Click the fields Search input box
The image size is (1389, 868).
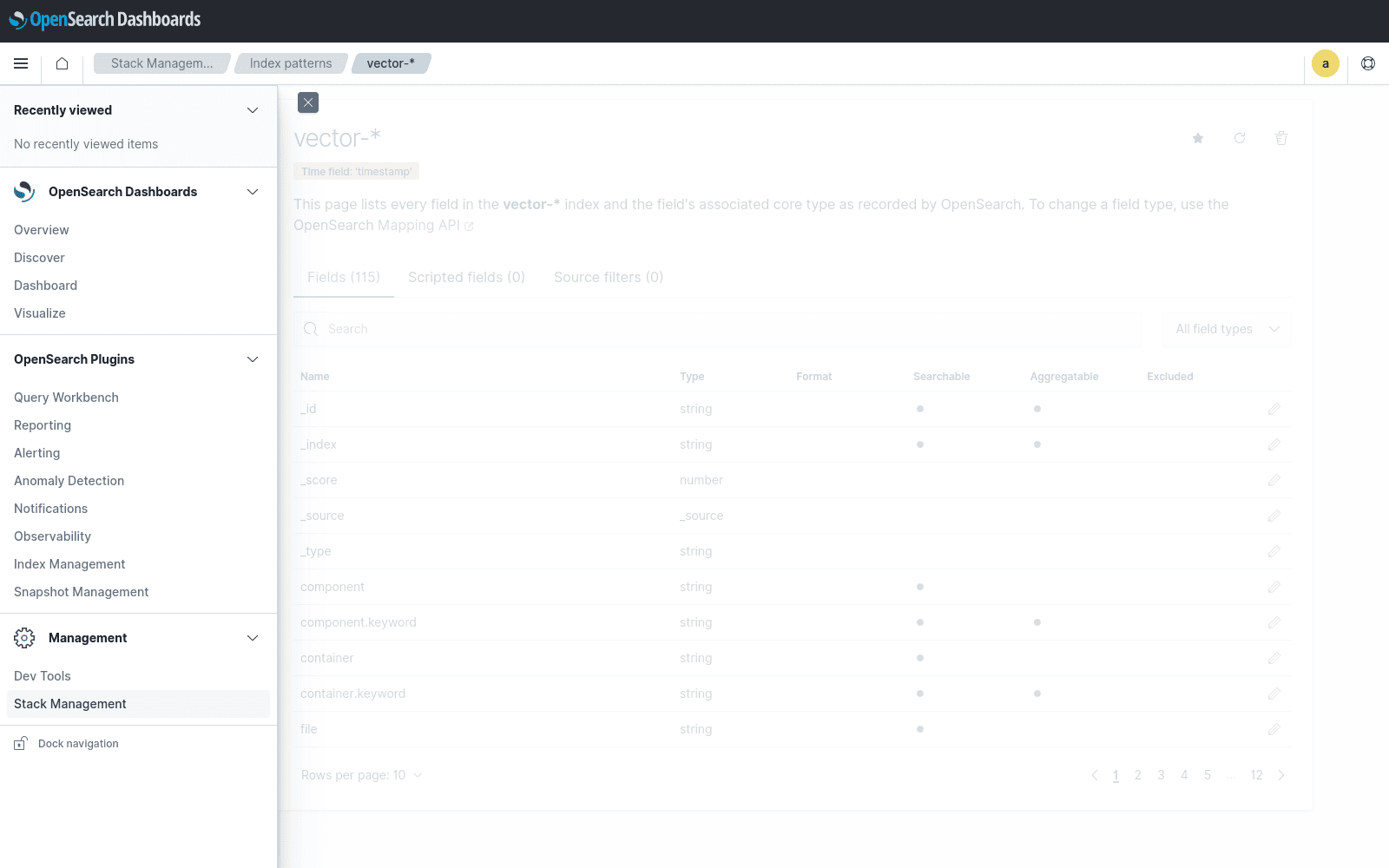[721, 329]
